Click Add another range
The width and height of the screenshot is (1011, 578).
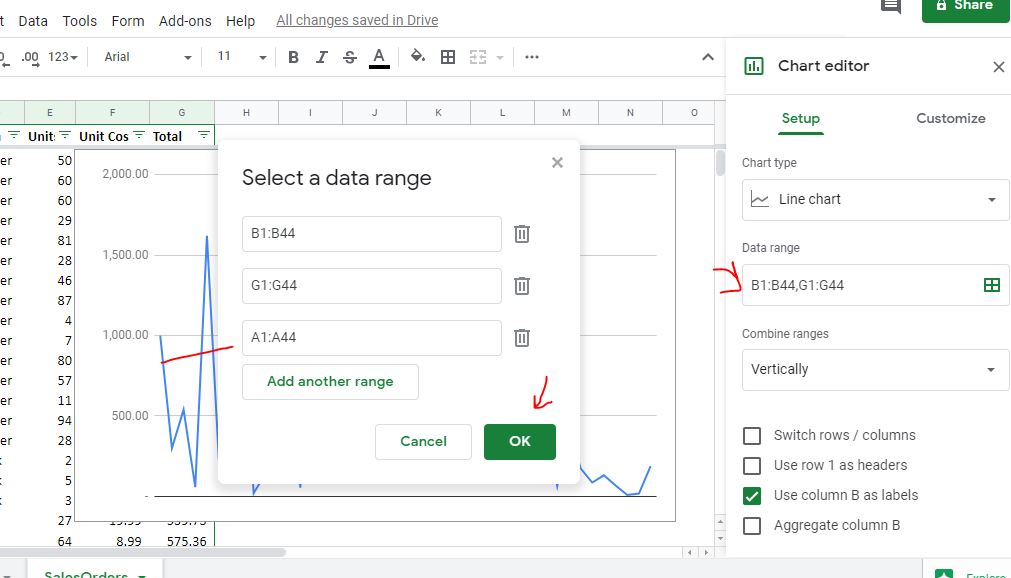coord(330,382)
